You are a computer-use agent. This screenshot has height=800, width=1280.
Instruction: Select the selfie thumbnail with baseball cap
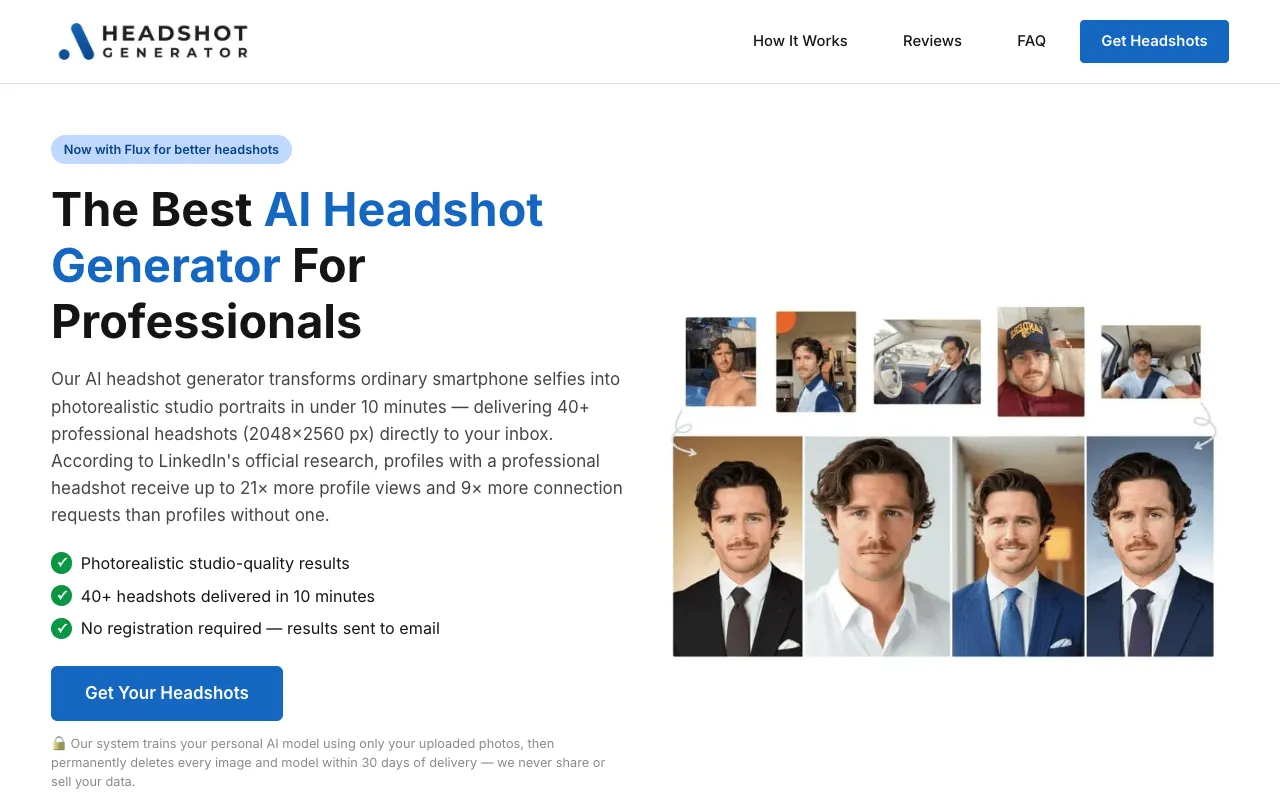pos(1041,361)
